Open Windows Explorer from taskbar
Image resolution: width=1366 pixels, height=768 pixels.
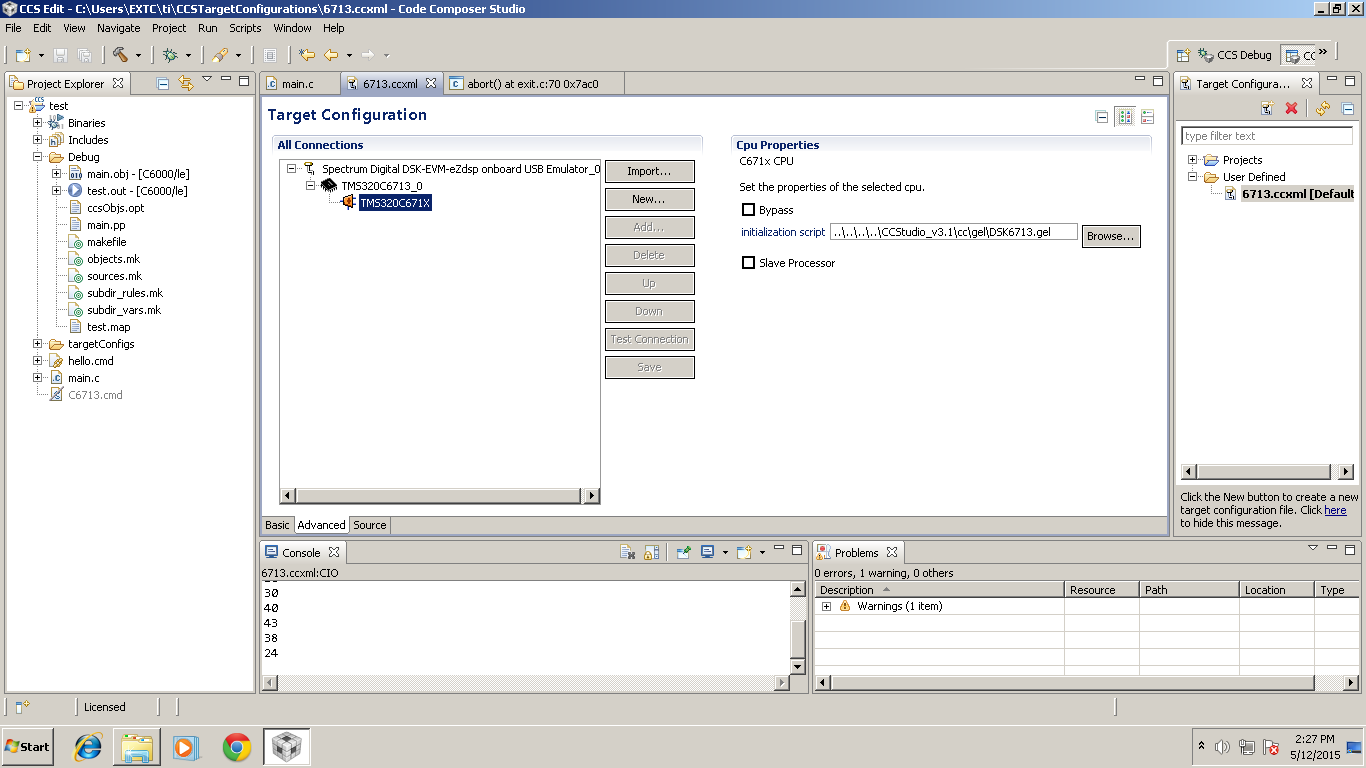click(x=137, y=746)
